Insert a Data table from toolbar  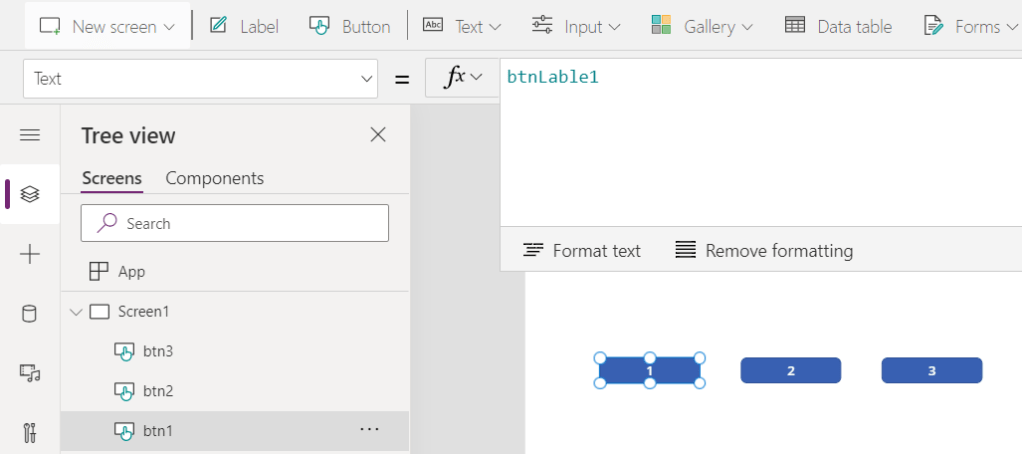tap(838, 26)
